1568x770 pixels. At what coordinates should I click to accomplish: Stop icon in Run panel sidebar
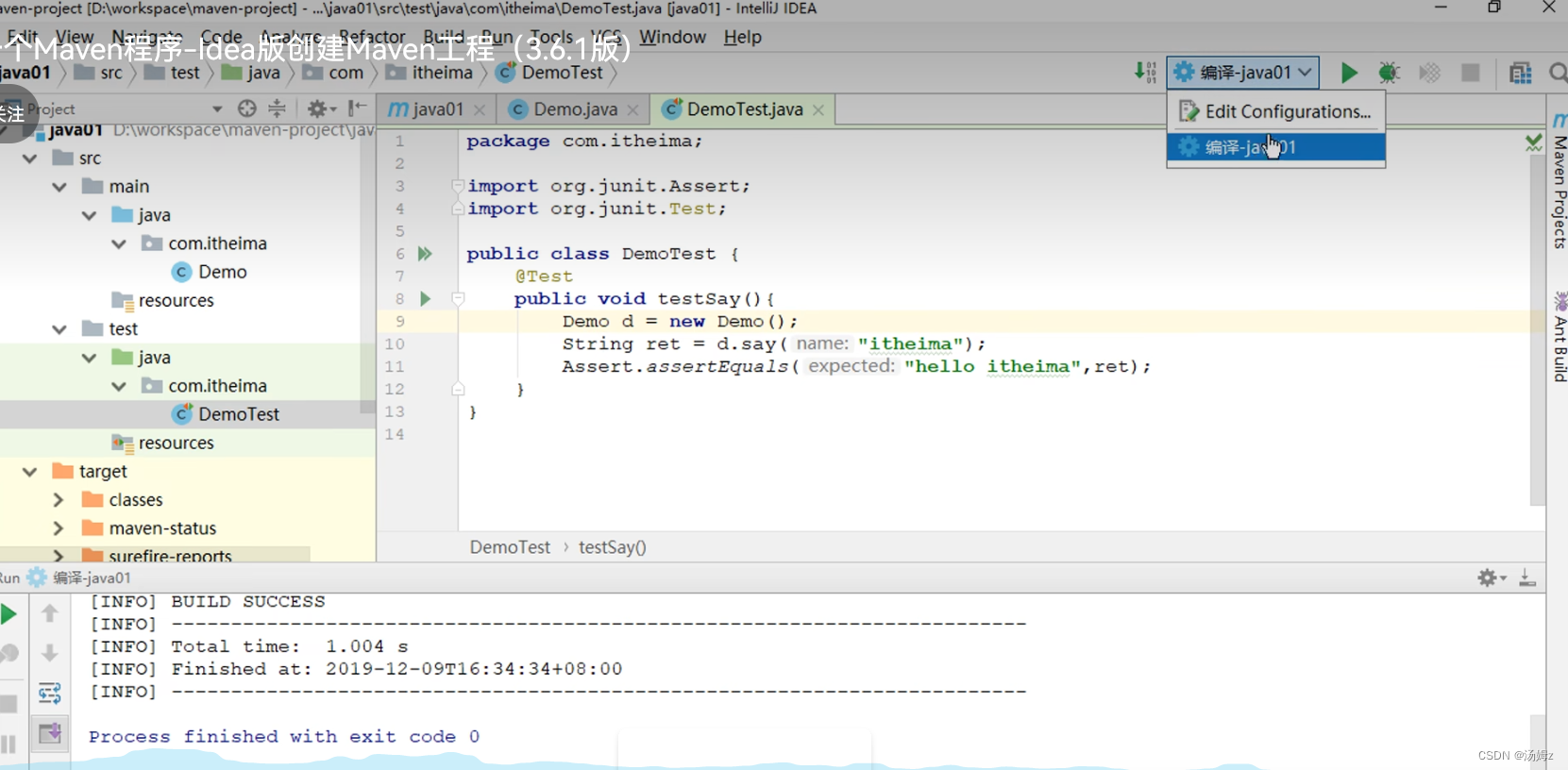pos(8,704)
